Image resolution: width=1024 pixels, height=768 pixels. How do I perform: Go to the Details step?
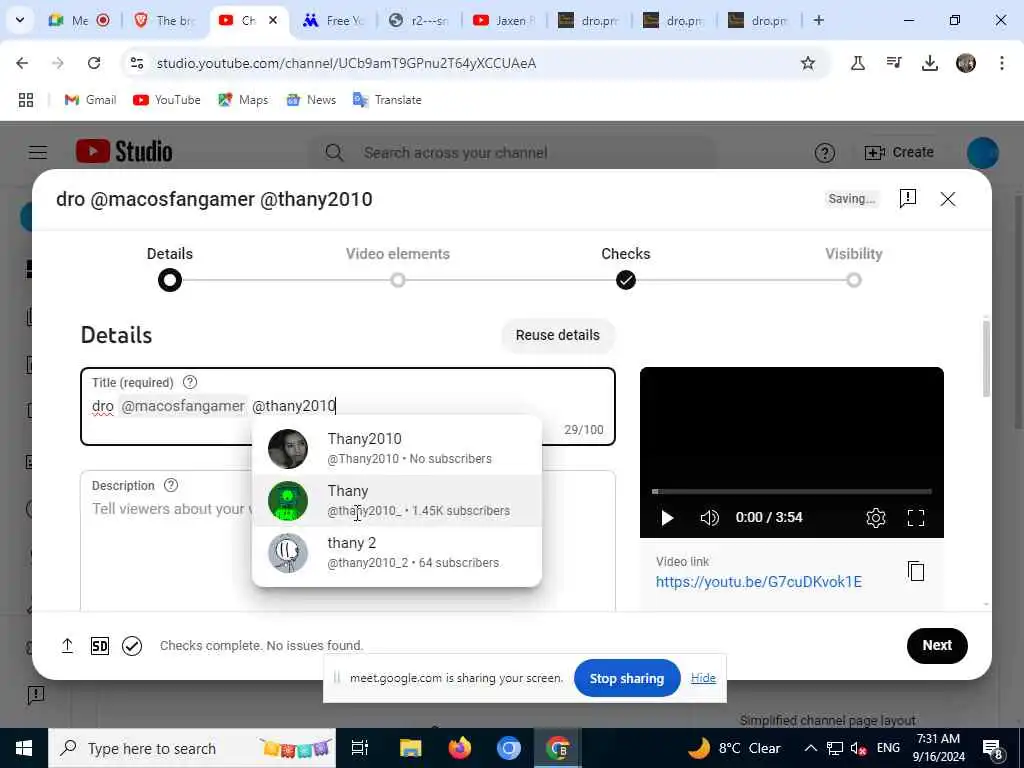[x=170, y=268]
